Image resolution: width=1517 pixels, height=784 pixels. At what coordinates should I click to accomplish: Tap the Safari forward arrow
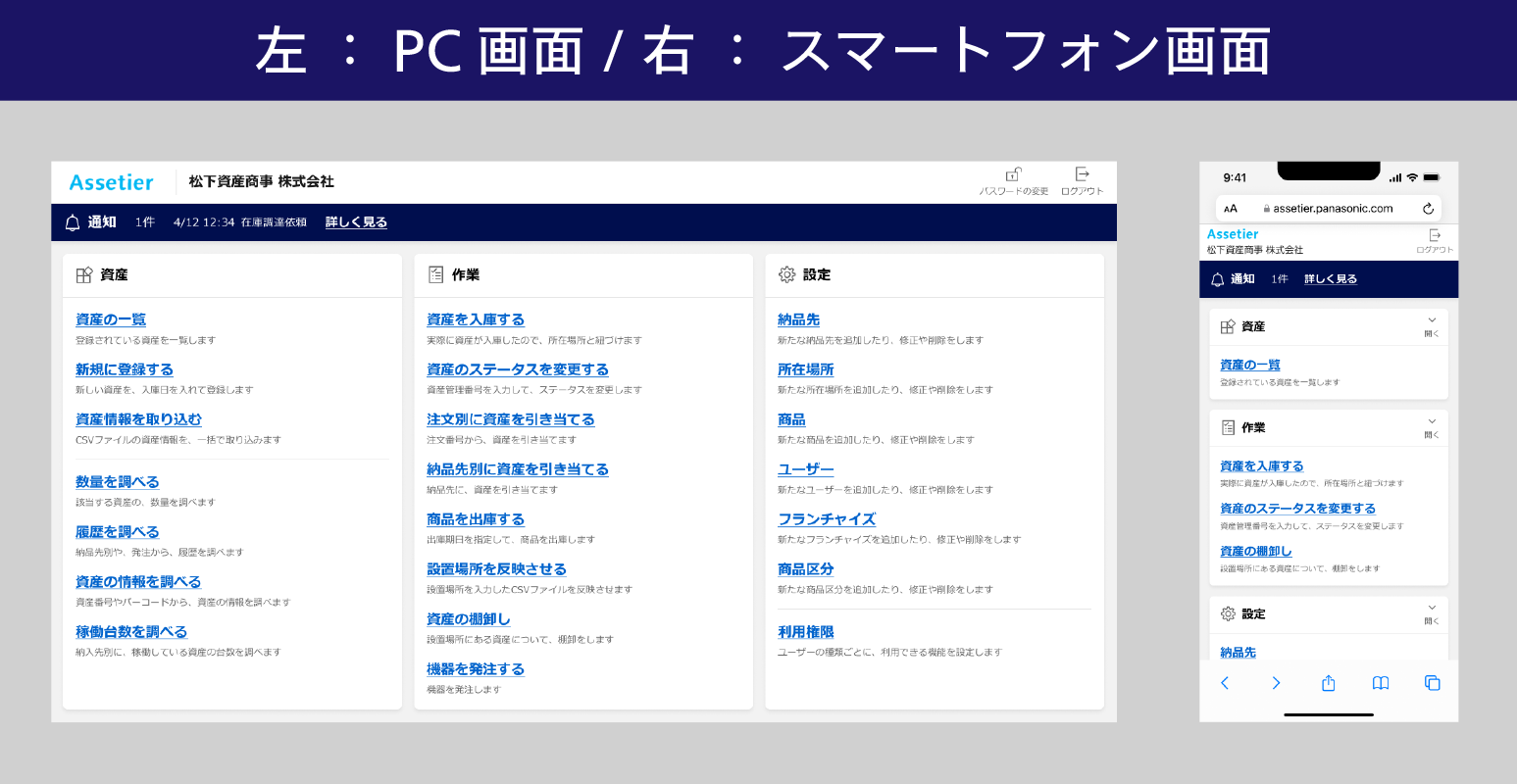click(1276, 683)
